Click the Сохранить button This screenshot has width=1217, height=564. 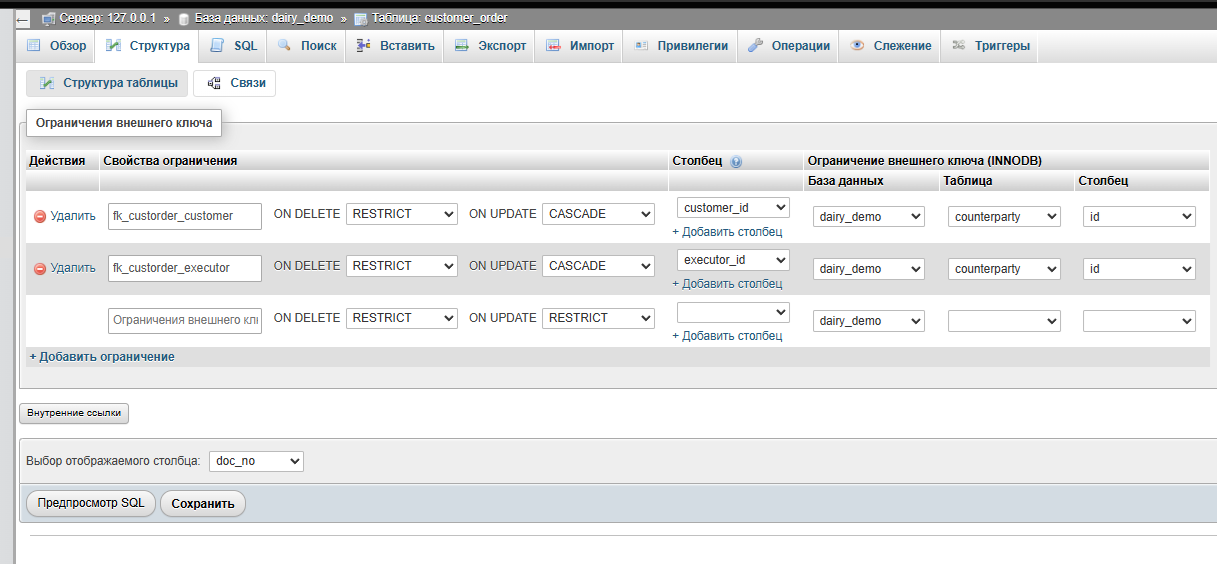click(203, 504)
